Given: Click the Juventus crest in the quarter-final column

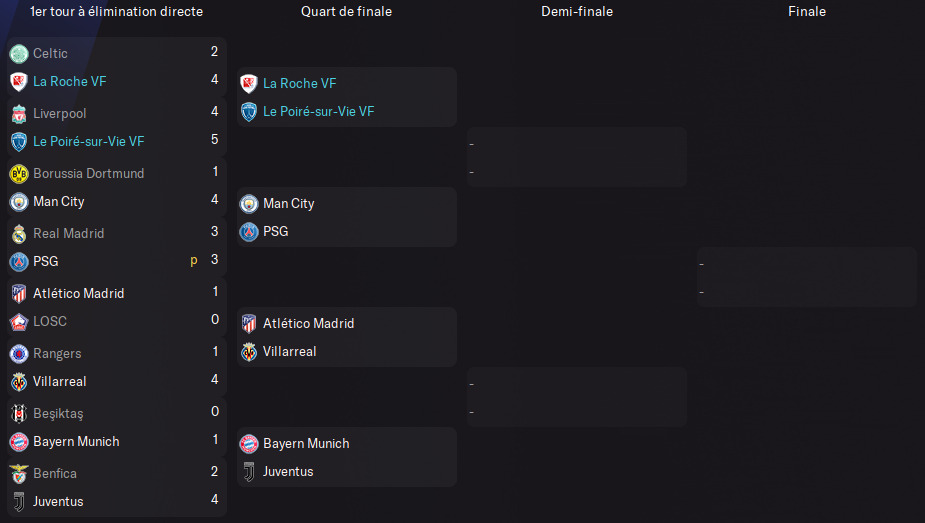Looking at the screenshot, I should pyautogui.click(x=249, y=471).
